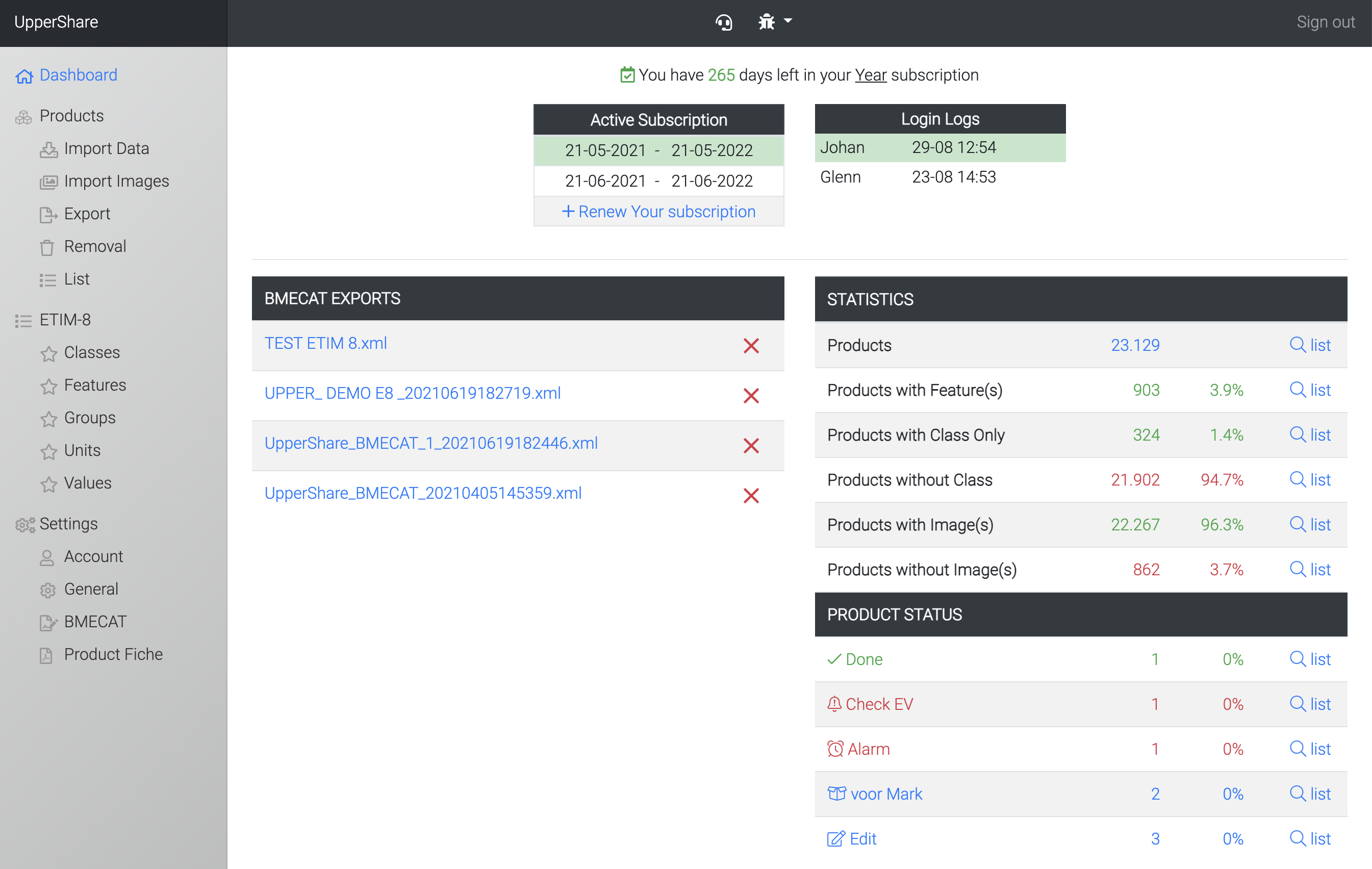Click the Dashboard home icon
This screenshot has height=869, width=1372.
tap(24, 76)
